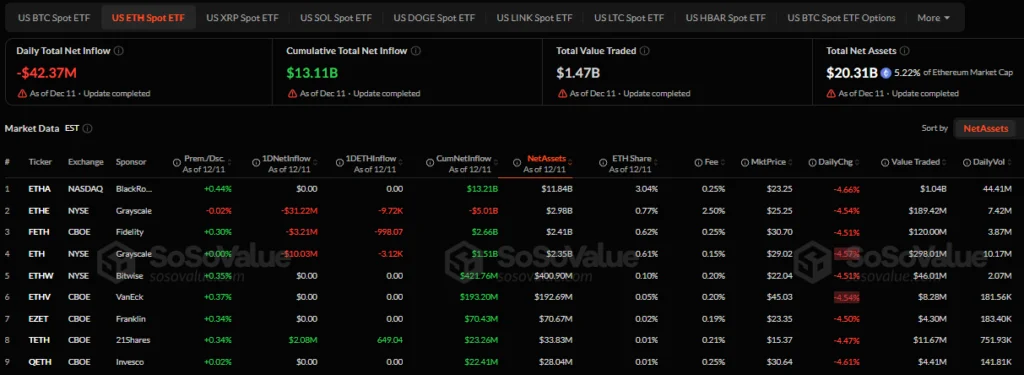Click the VanEck sponsor cell
Image resolution: width=1024 pixels, height=375 pixels.
129,297
